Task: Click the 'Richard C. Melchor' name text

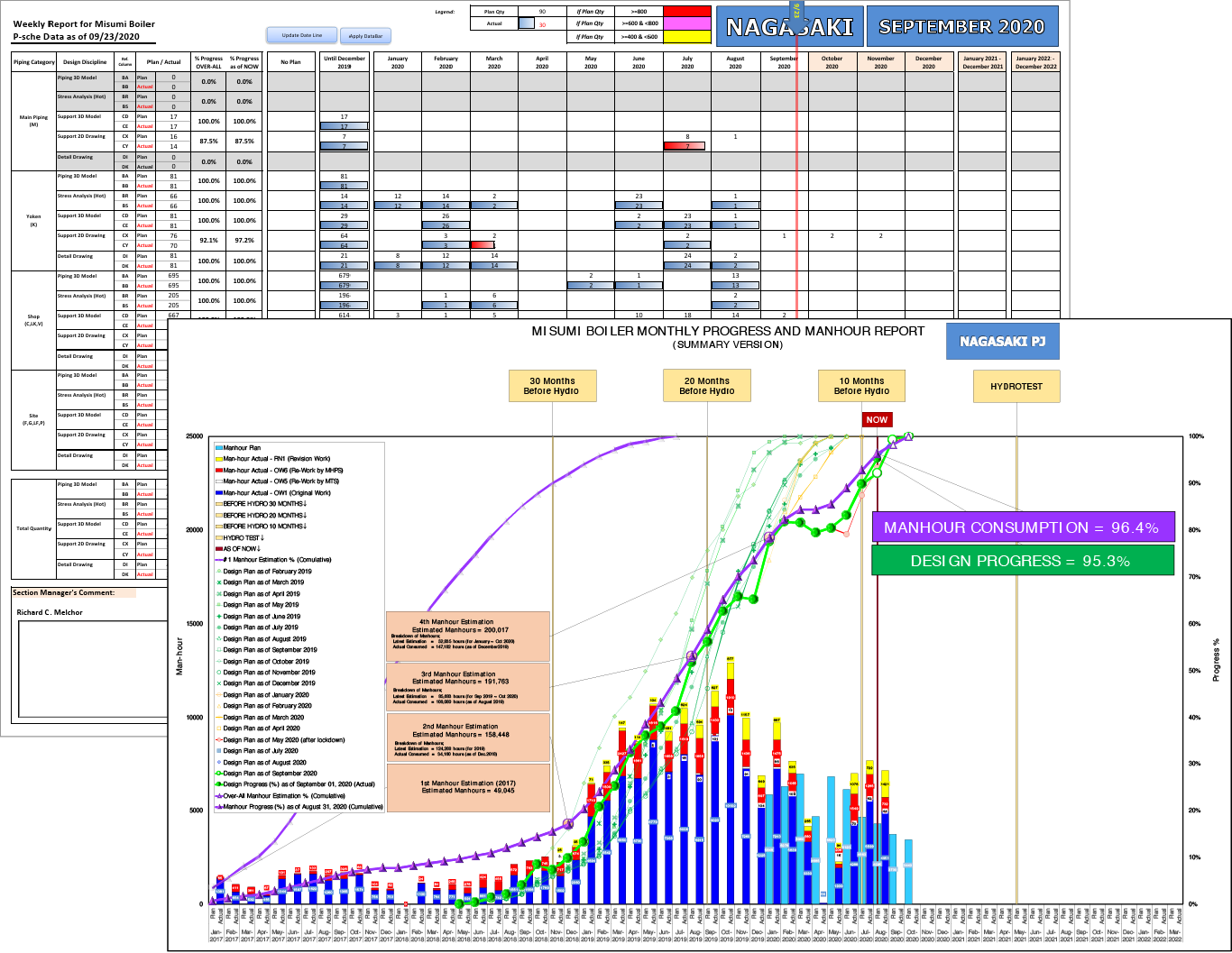Action: pos(50,612)
